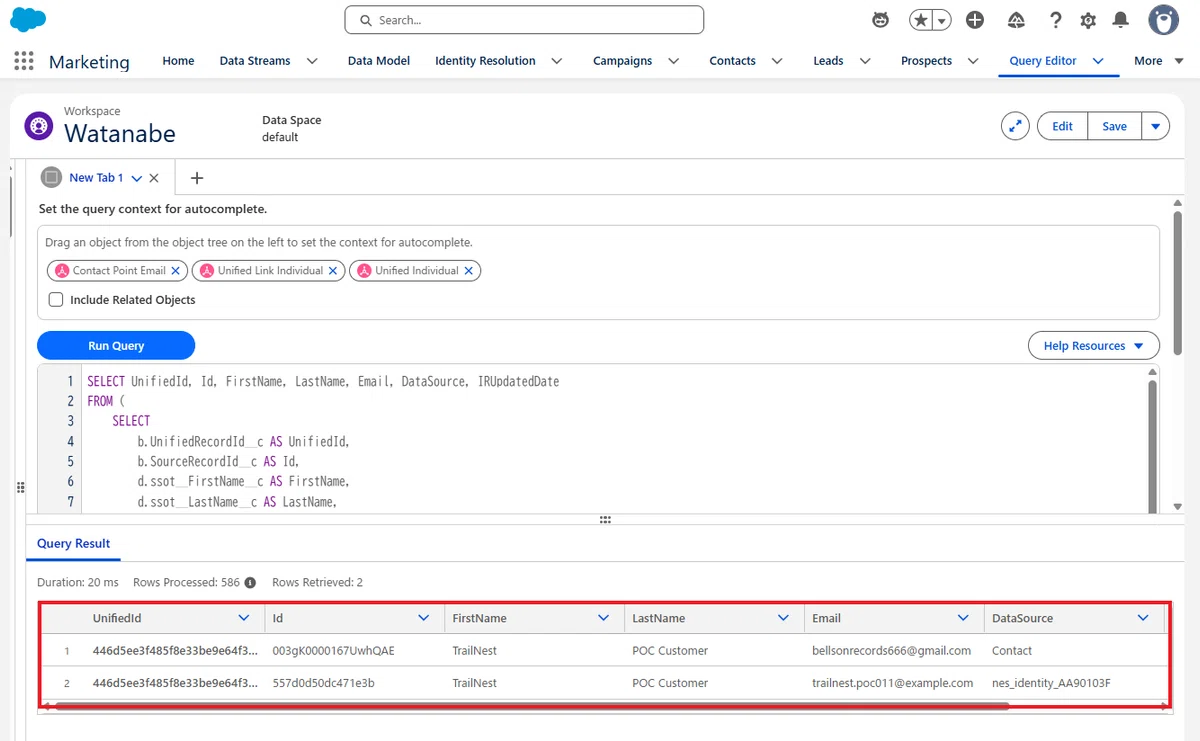
Task: Close New Tab 1 query tab
Action: point(154,178)
